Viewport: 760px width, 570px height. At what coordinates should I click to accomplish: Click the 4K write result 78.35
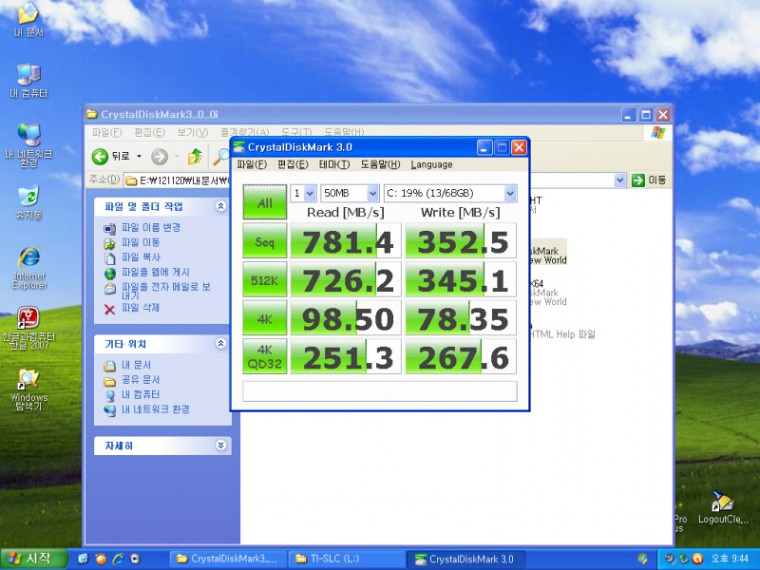pos(461,318)
